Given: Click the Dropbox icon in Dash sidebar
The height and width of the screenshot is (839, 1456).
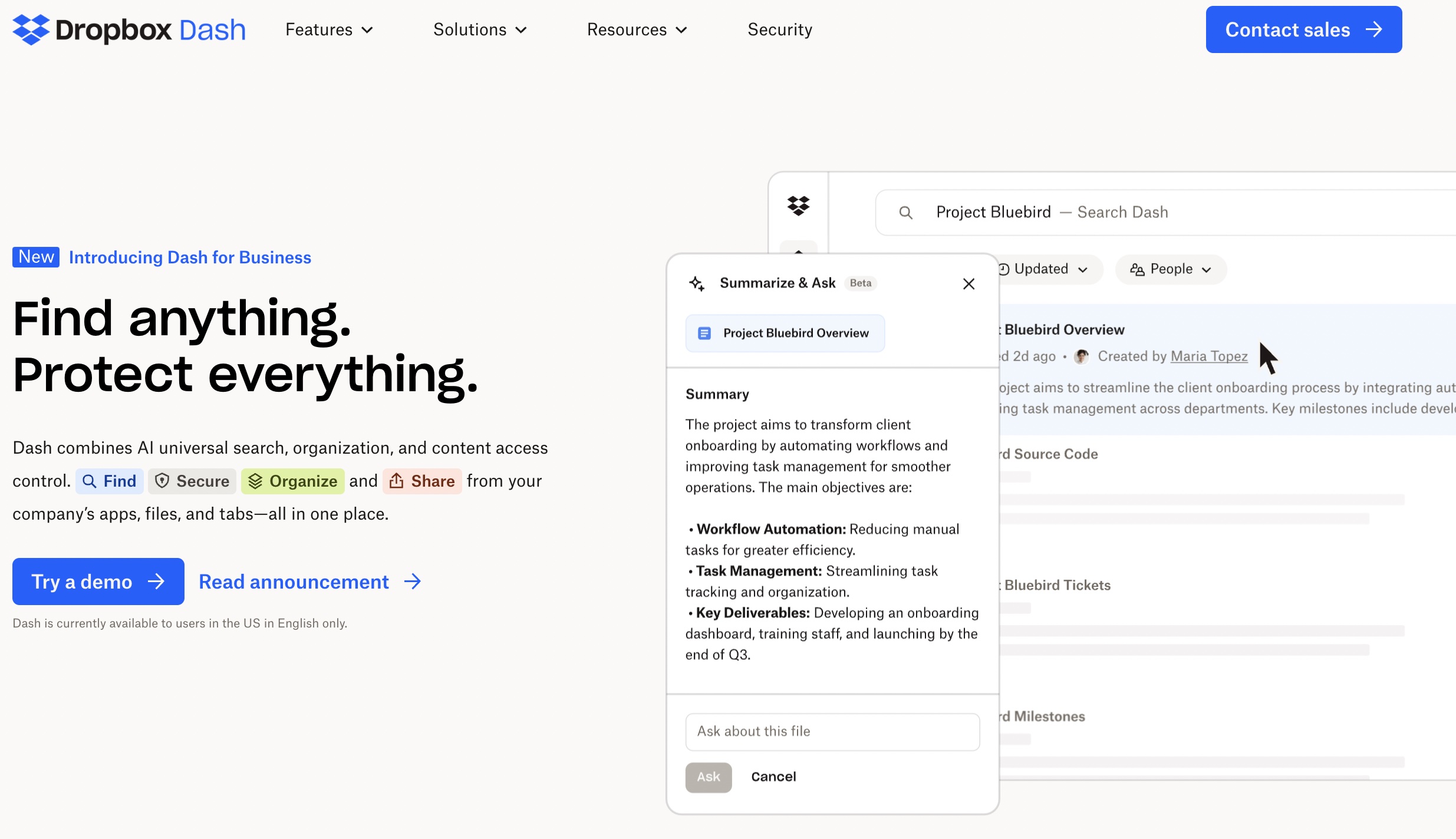Looking at the screenshot, I should (x=799, y=206).
